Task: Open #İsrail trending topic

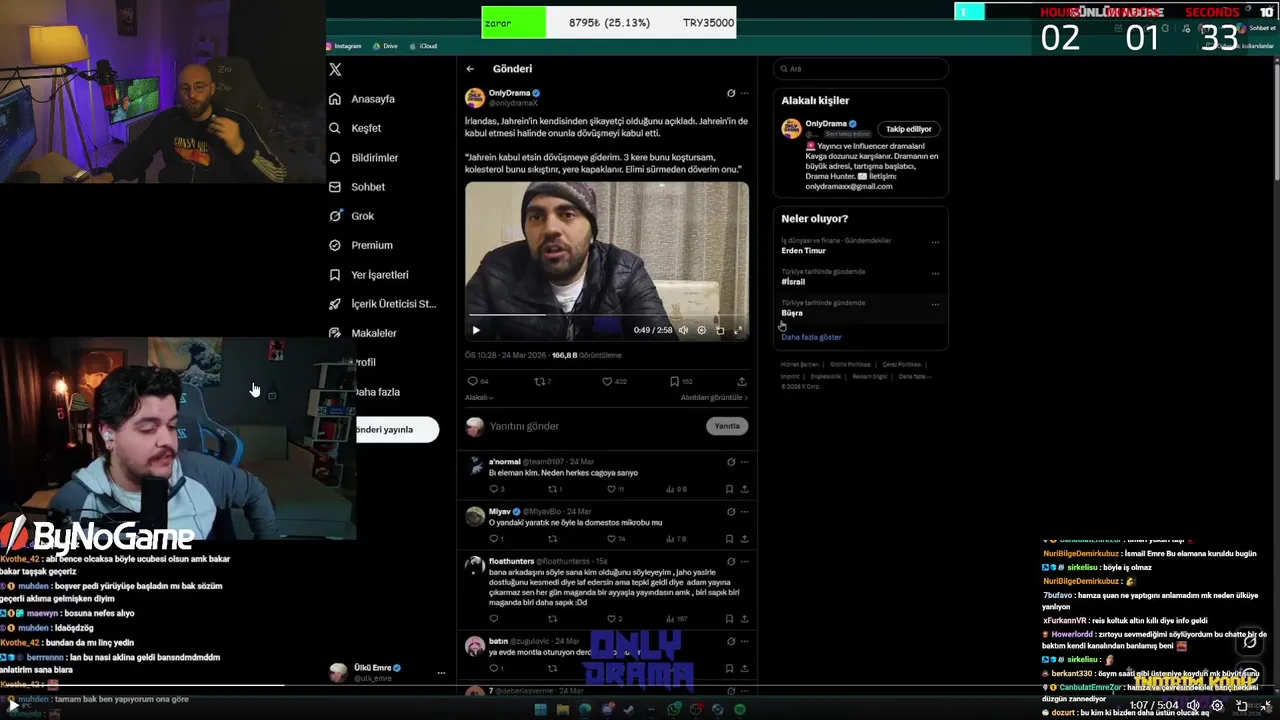Action: click(x=793, y=282)
